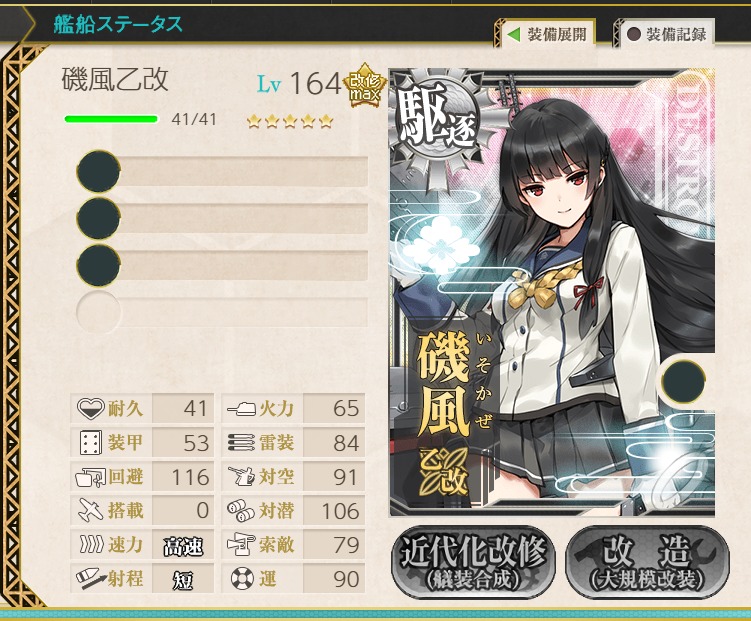The image size is (751, 621).
Task: Click the cannon icon beside 火力
Action: point(241,408)
